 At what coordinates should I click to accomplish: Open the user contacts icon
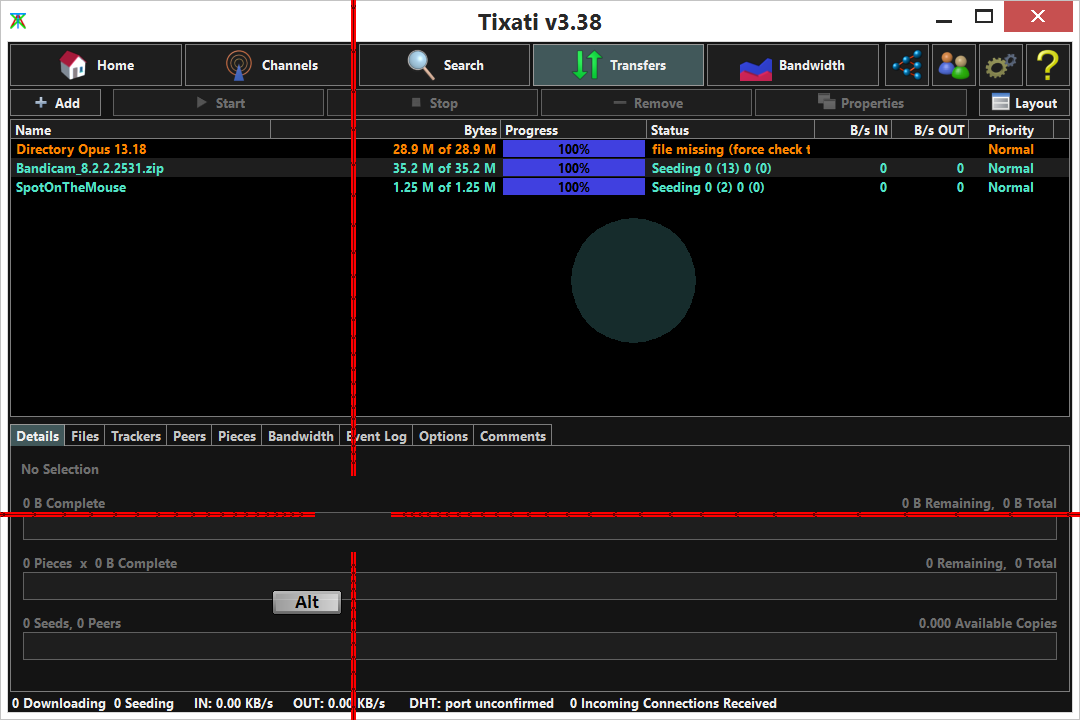click(953, 65)
